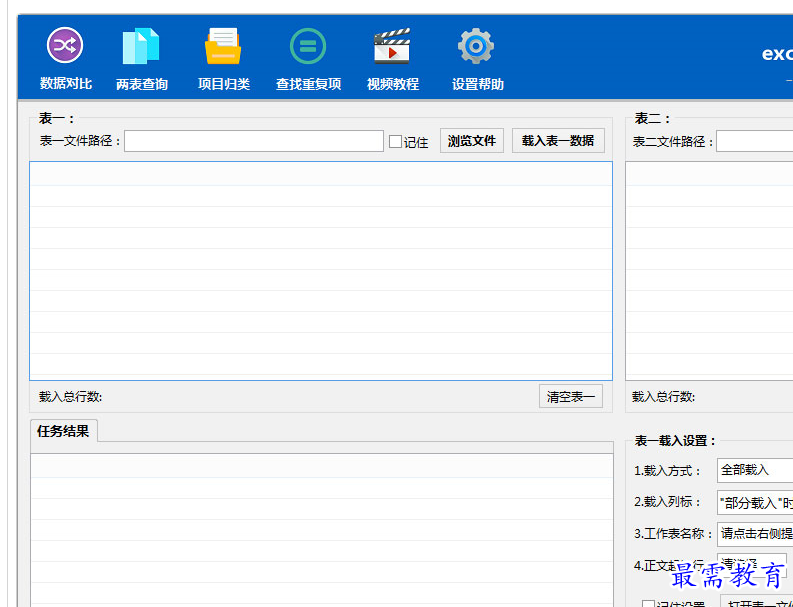Expand the 载入方式 dropdown showing 全部载入
This screenshot has height=607, width=793.
pyautogui.click(x=754, y=470)
